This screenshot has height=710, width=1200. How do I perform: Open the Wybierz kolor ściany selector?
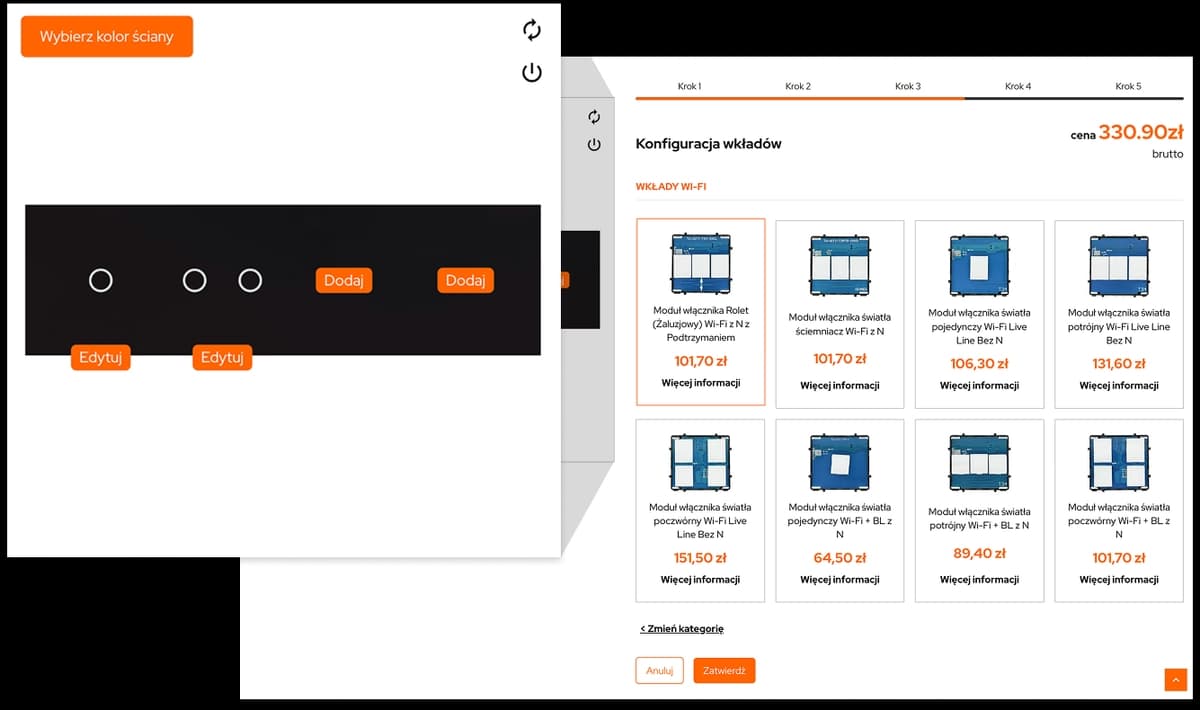(107, 37)
